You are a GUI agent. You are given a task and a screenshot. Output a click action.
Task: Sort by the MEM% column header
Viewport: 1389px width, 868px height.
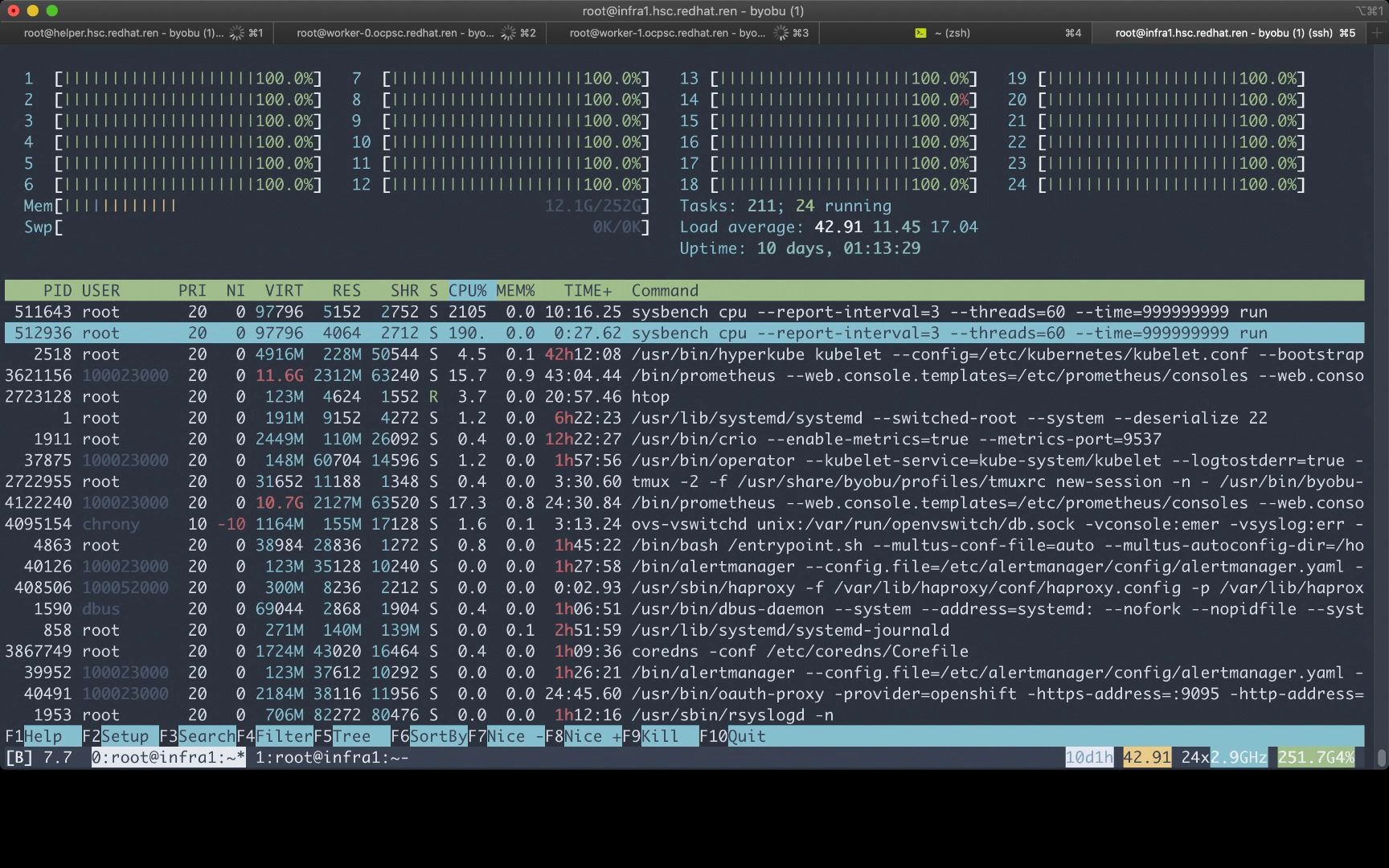tap(515, 291)
